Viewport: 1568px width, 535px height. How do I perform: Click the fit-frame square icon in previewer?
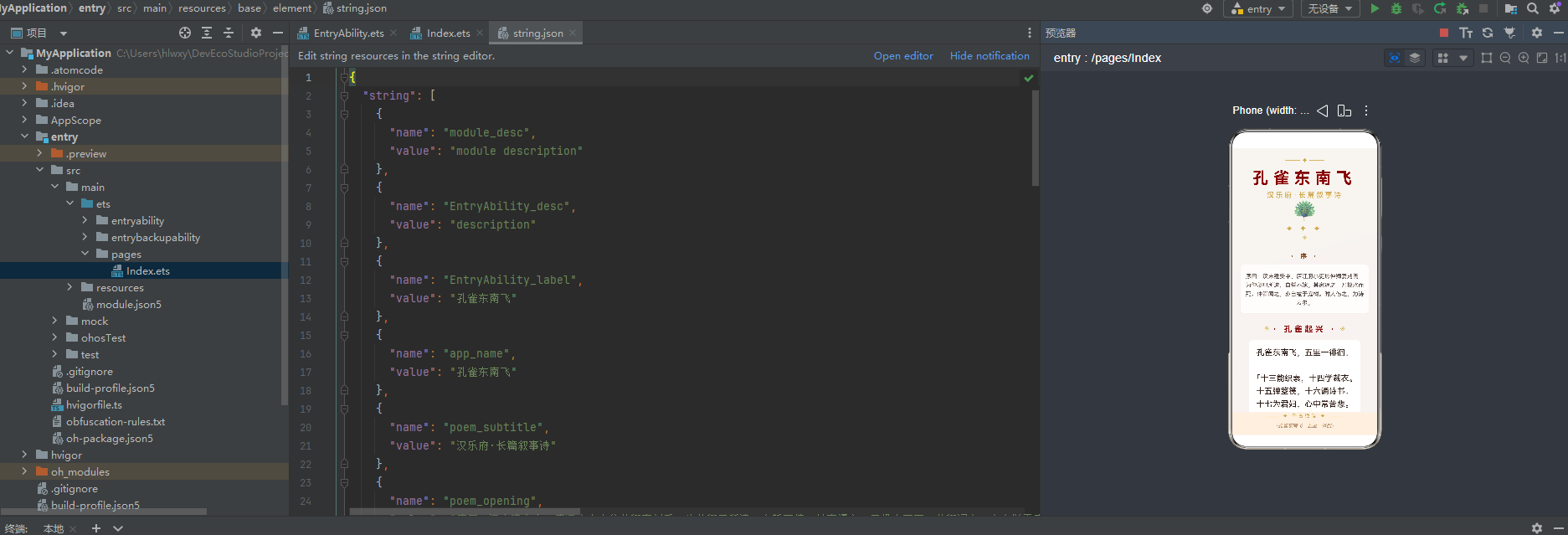click(1487, 58)
